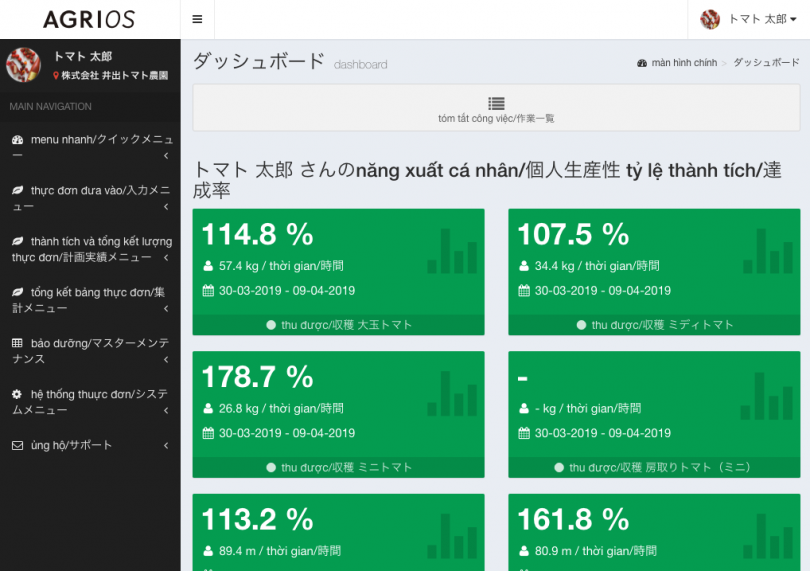This screenshot has width=810, height=571.
Task: Click calendar icon in 107.5 % card
Action: (524, 290)
